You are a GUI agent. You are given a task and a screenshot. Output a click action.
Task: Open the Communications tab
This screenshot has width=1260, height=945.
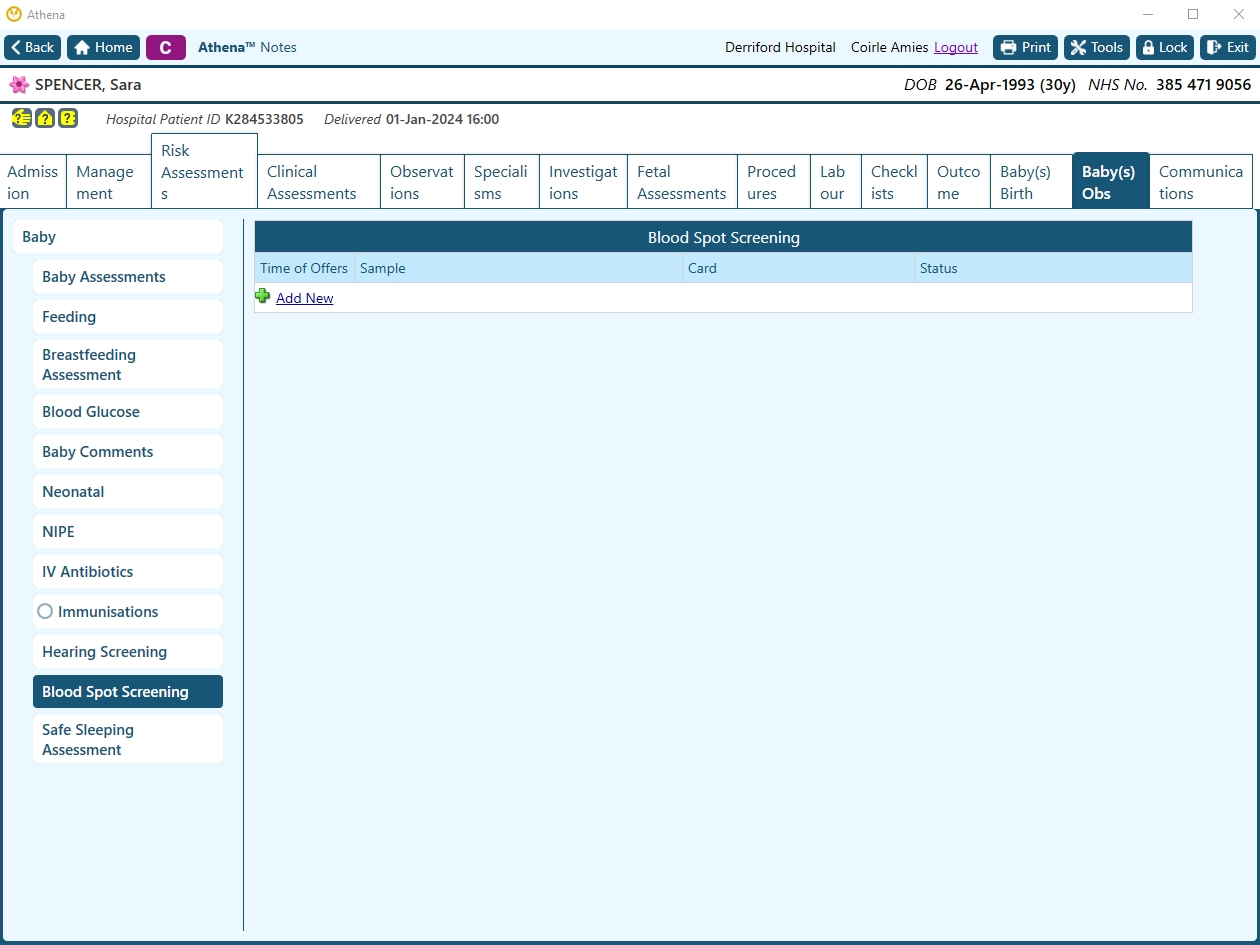click(1201, 182)
